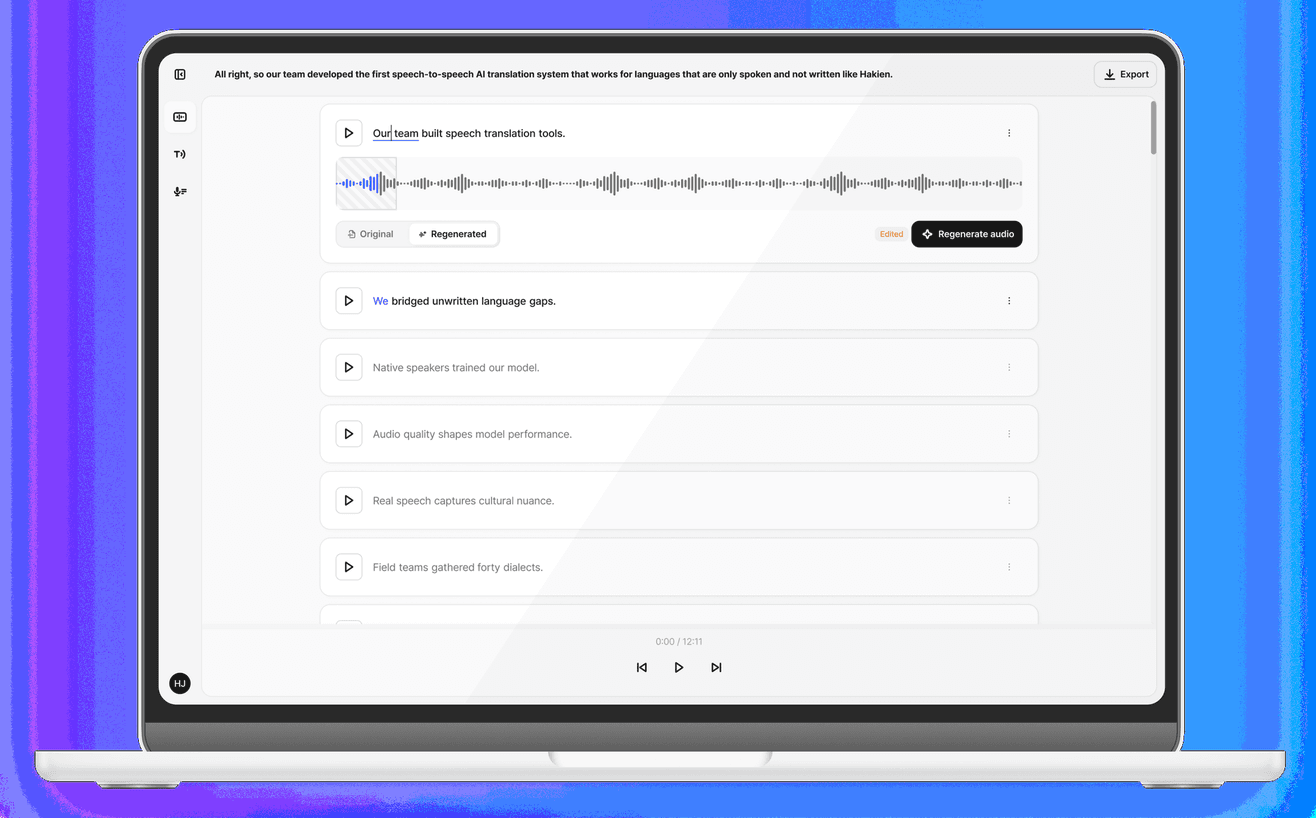
Task: Switch to the Original audio tab
Action: (x=371, y=234)
